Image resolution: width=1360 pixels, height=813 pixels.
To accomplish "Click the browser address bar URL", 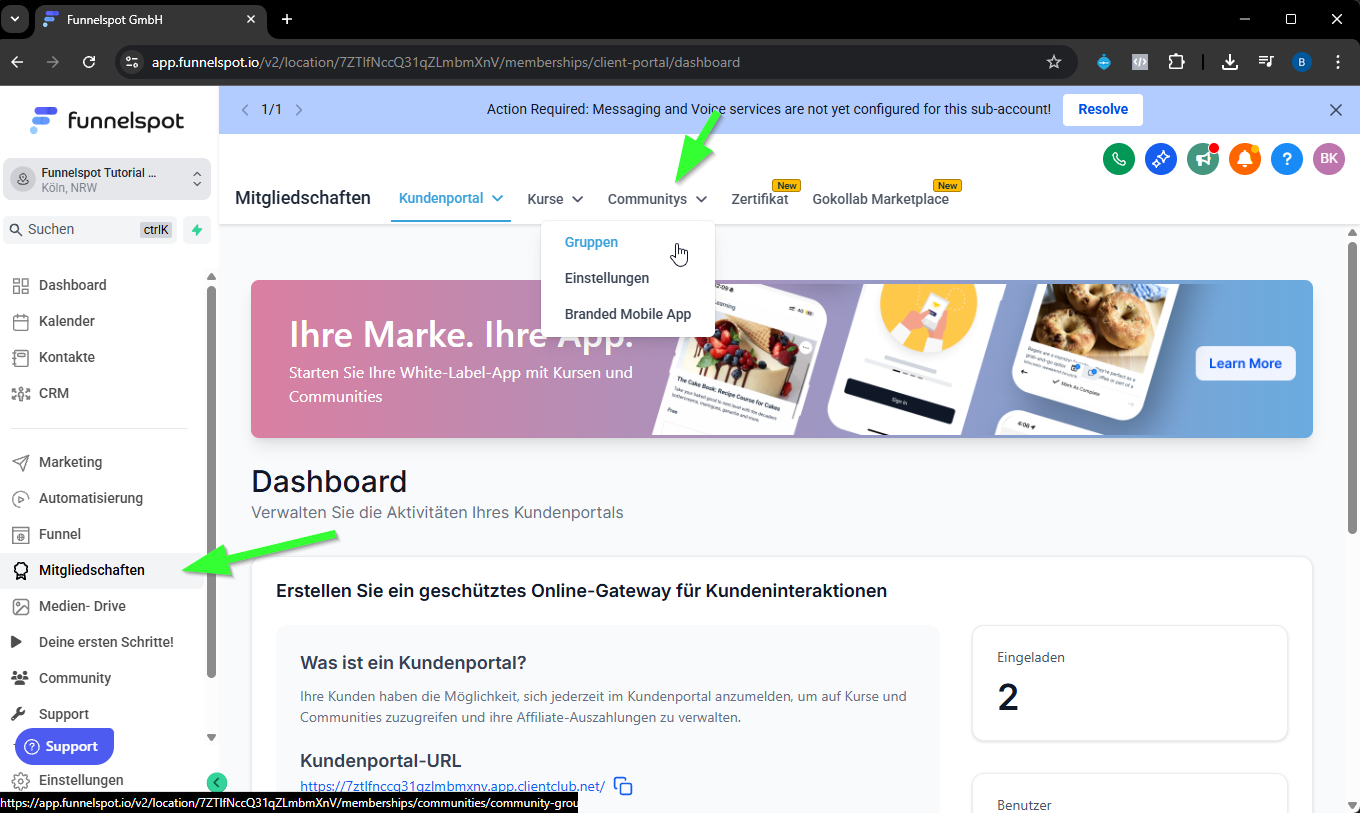I will [x=446, y=62].
